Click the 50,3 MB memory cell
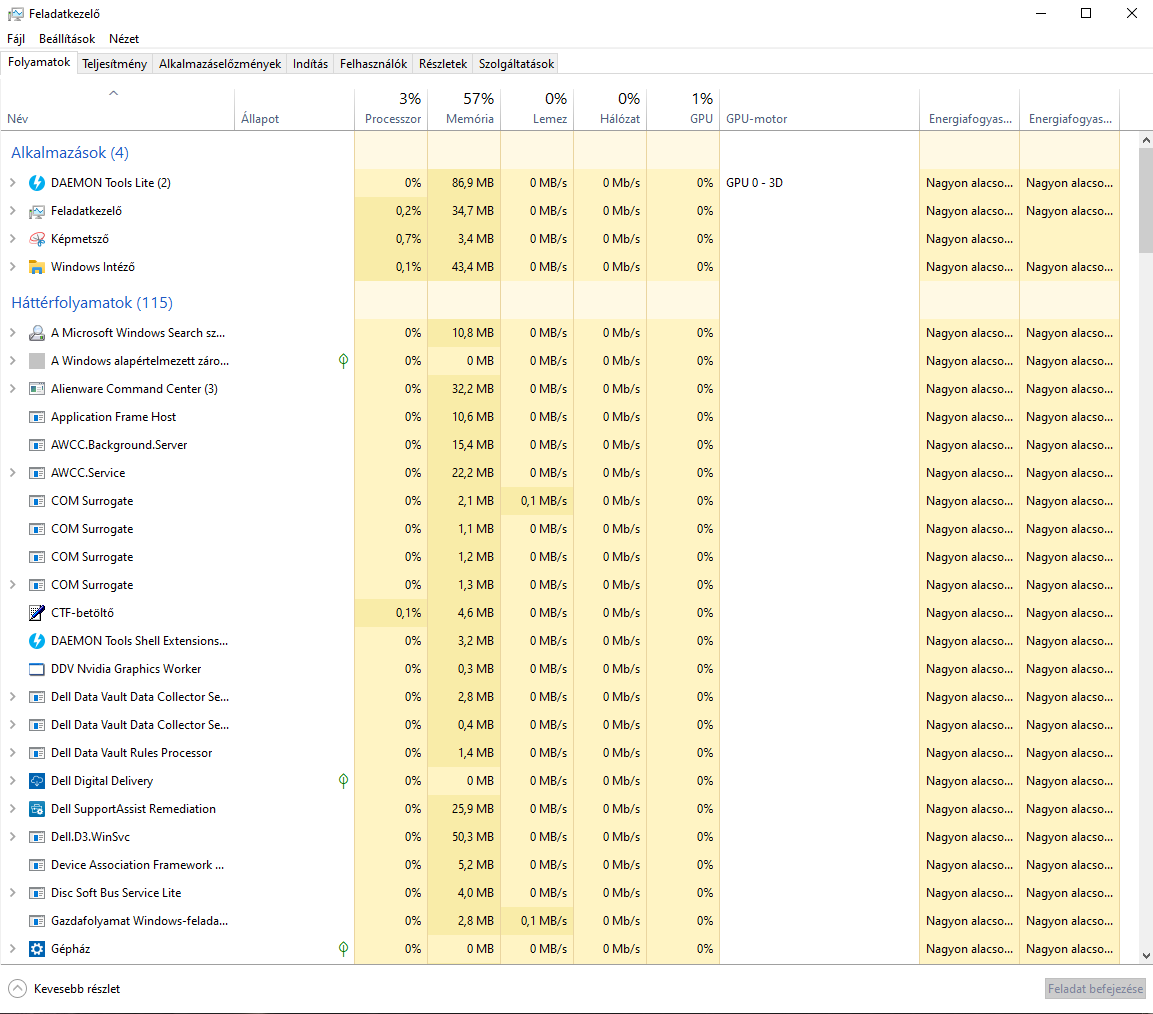Screen dimensions: 1153x1014 pyautogui.click(x=464, y=837)
